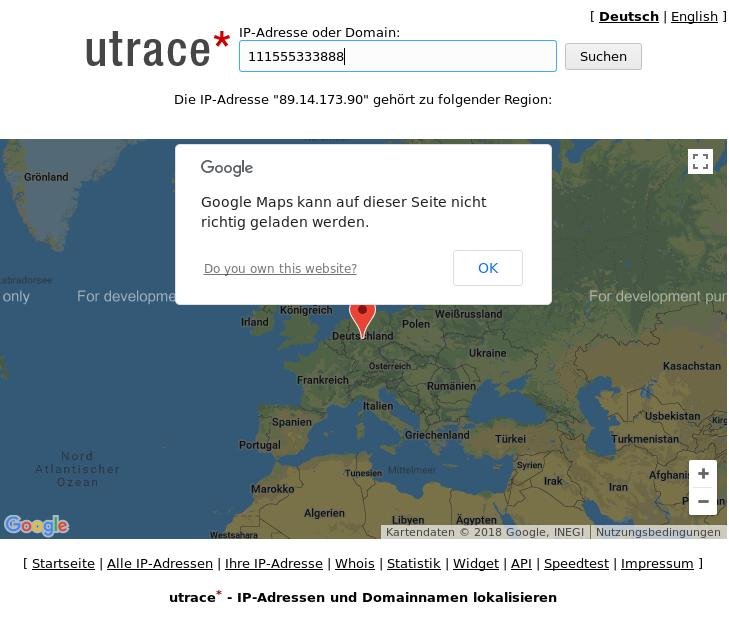Click the 'Irak' map label

tap(553, 481)
